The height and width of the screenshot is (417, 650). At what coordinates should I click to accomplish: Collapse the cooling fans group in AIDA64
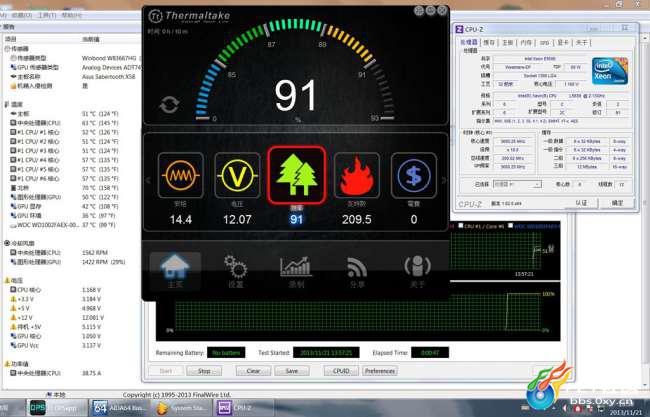pos(7,243)
